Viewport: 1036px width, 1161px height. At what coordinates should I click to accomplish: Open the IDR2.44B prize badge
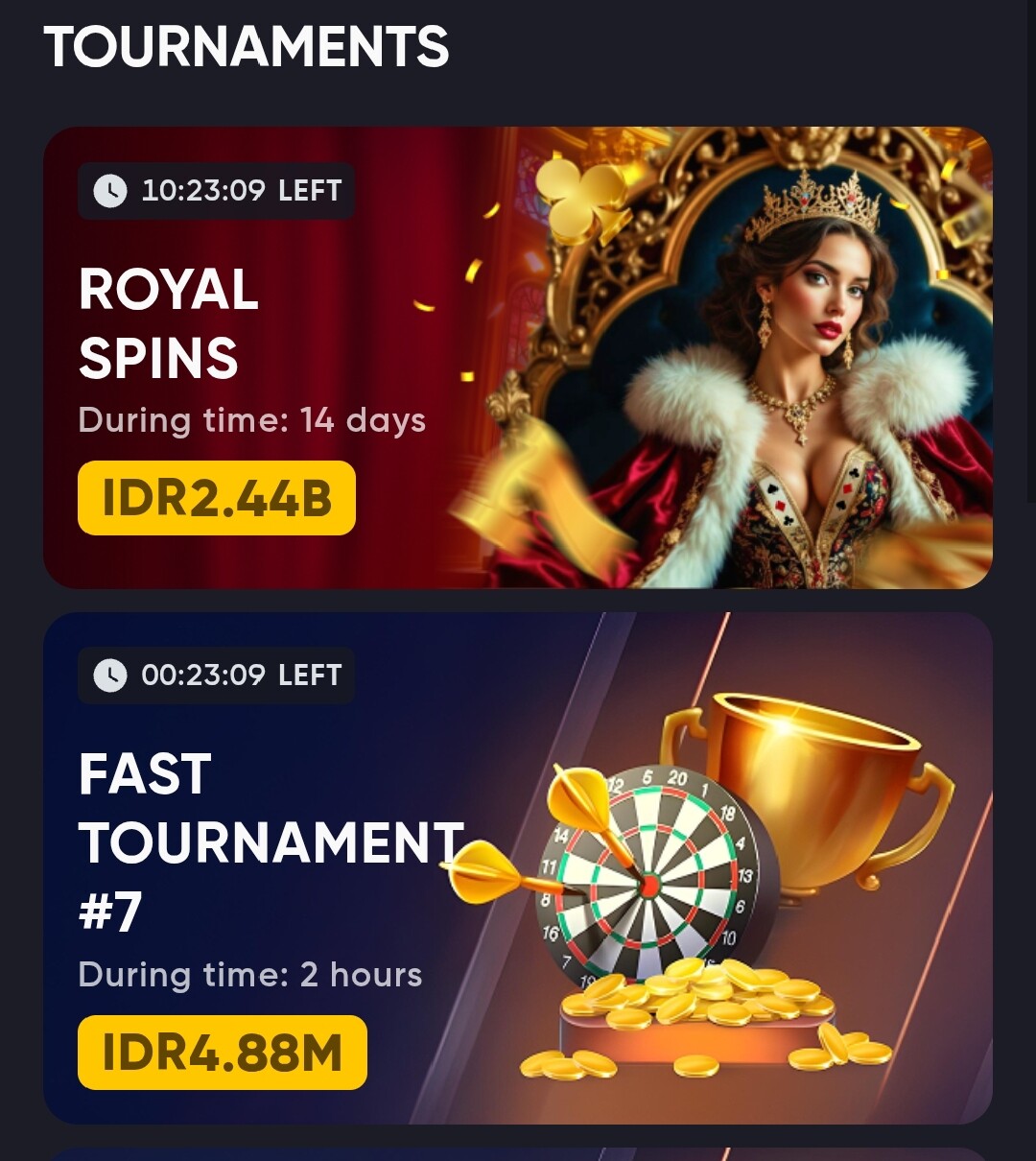point(217,498)
